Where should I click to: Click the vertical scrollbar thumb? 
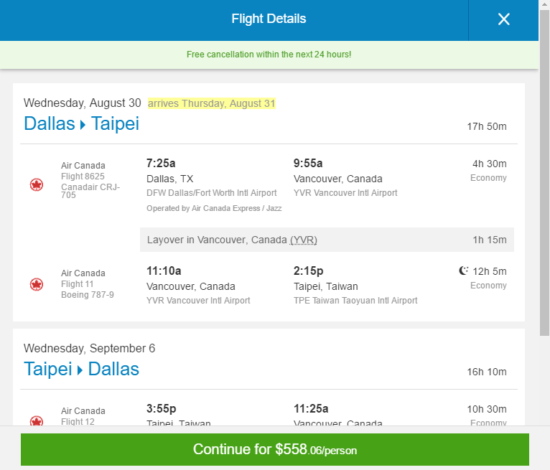544,173
